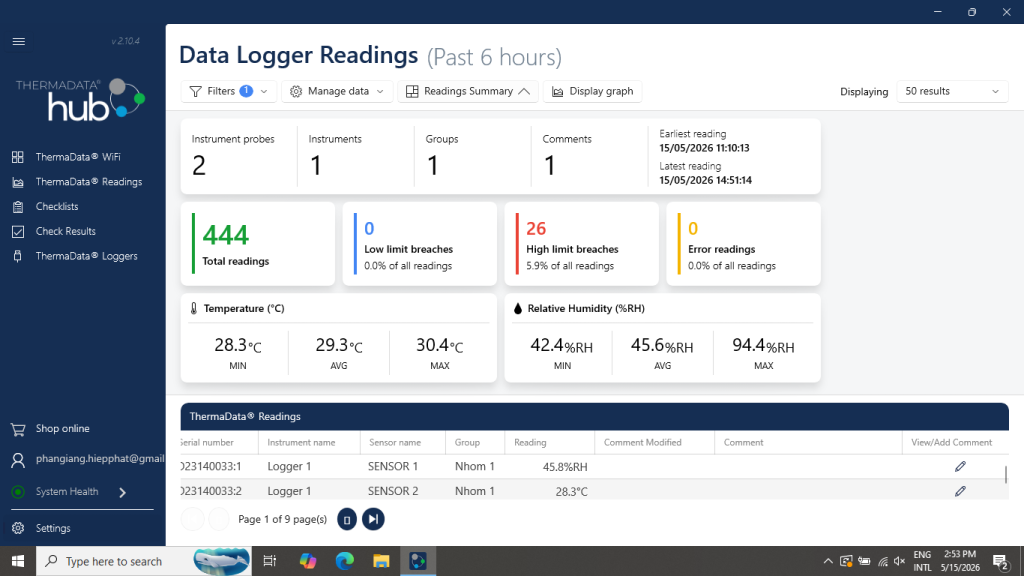Image resolution: width=1024 pixels, height=576 pixels.
Task: Collapse the Readings Summary panel
Action: 468,91
